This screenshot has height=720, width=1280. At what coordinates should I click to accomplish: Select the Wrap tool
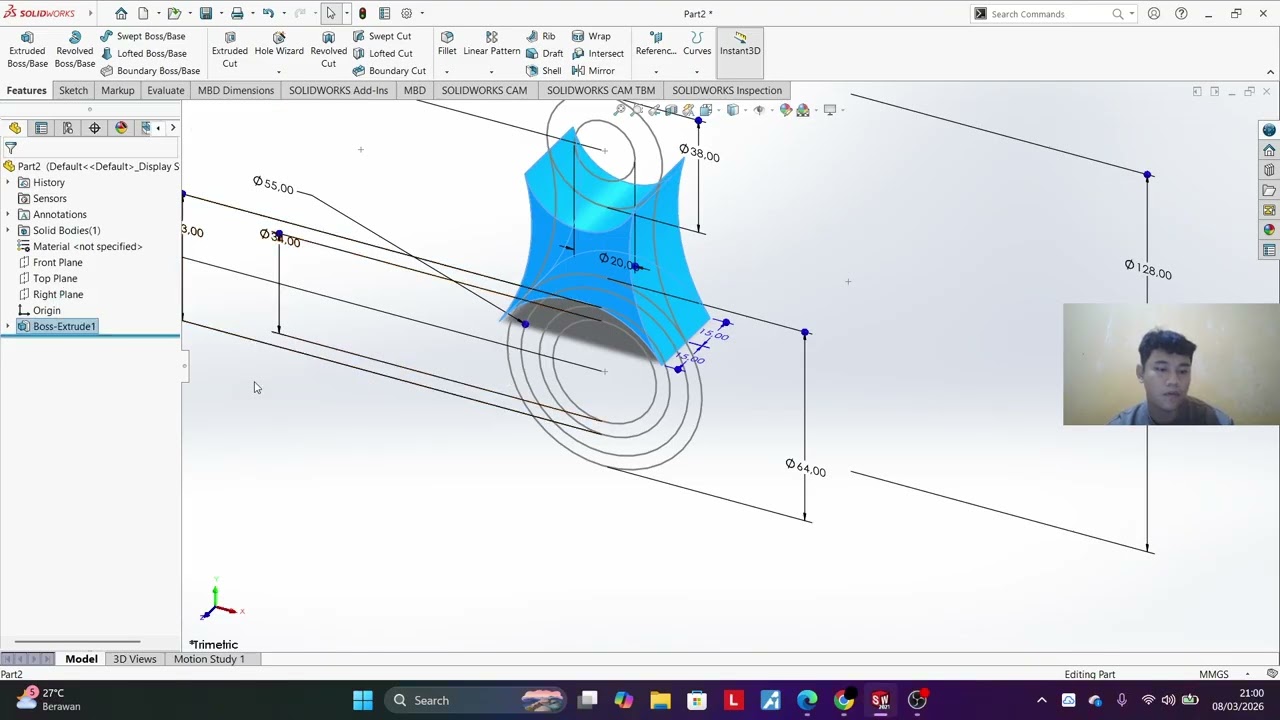pos(591,36)
